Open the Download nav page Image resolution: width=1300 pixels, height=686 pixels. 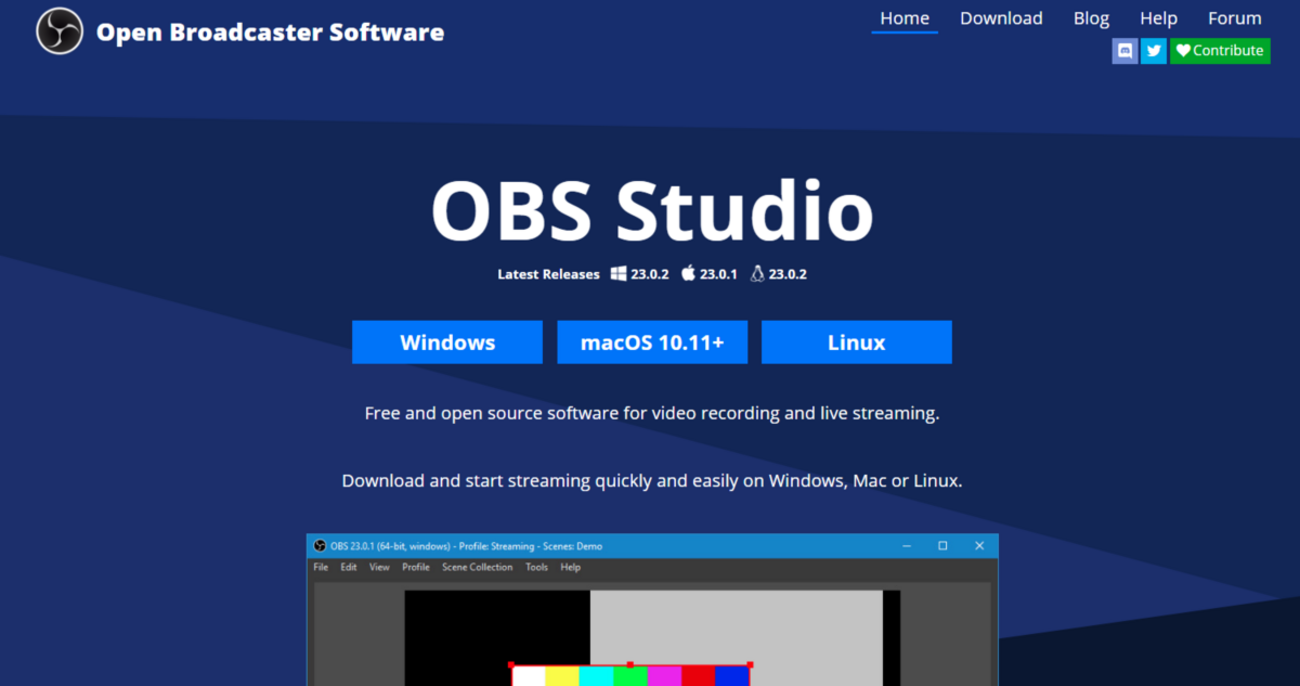tap(1001, 18)
